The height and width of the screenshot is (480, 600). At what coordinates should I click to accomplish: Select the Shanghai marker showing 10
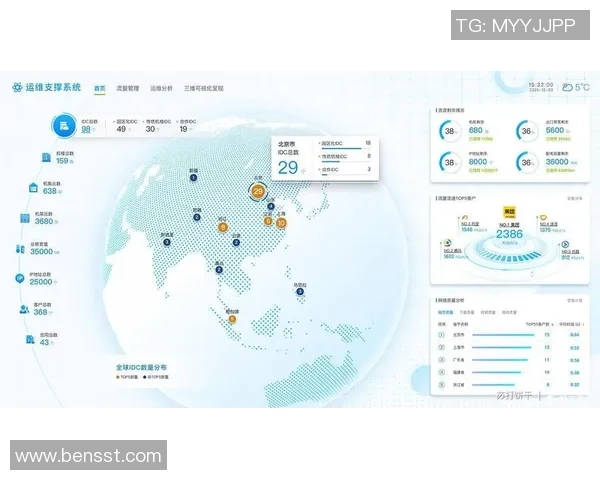(x=281, y=222)
